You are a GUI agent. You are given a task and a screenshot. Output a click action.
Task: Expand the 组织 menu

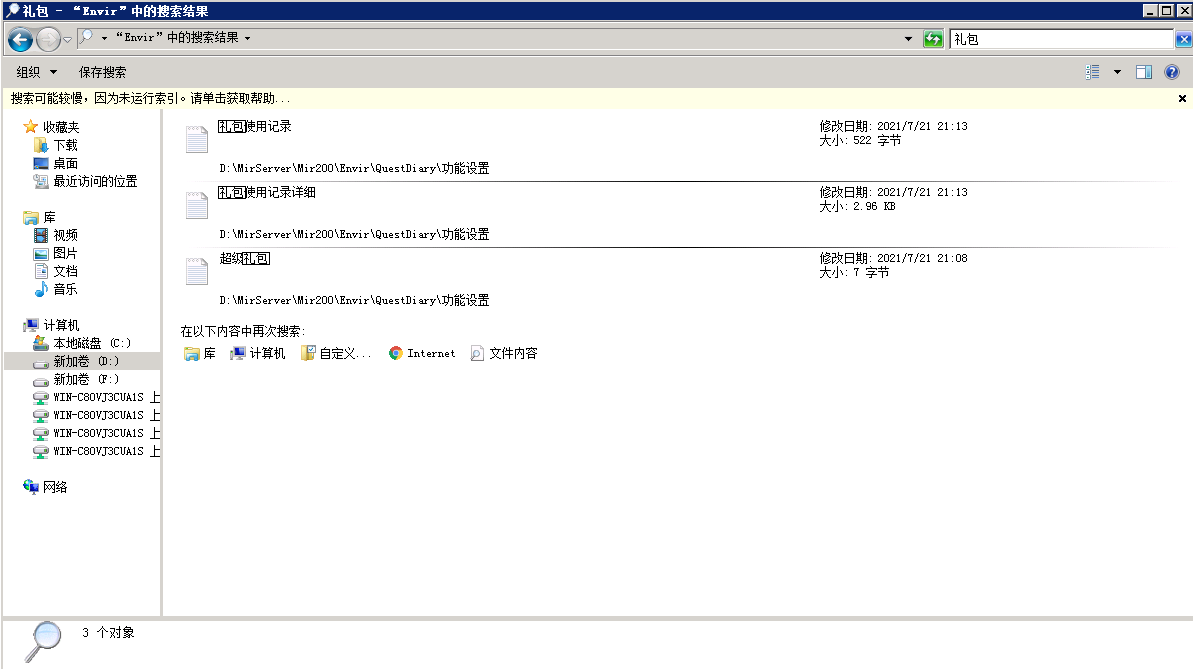point(37,72)
